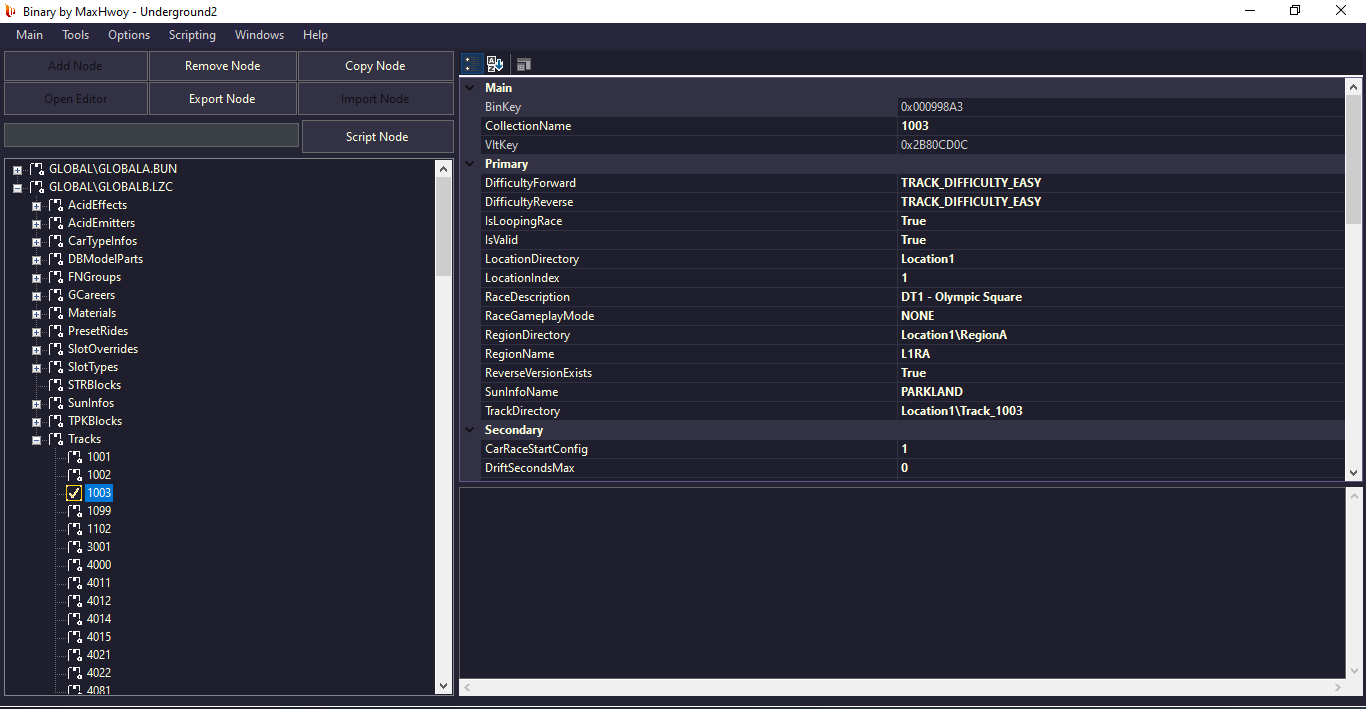Open the Property Pages toolbar icon
1366x709 pixels.
pyautogui.click(x=523, y=64)
